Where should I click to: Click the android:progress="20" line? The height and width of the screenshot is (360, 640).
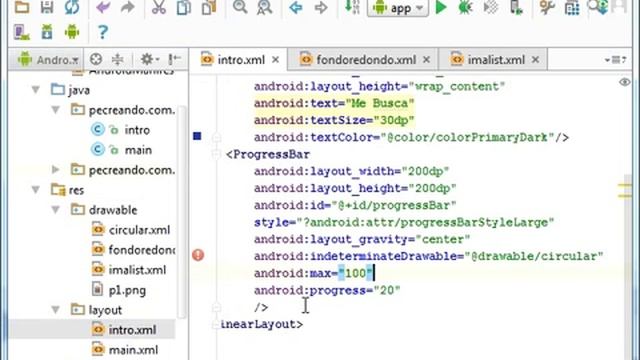(x=327, y=290)
